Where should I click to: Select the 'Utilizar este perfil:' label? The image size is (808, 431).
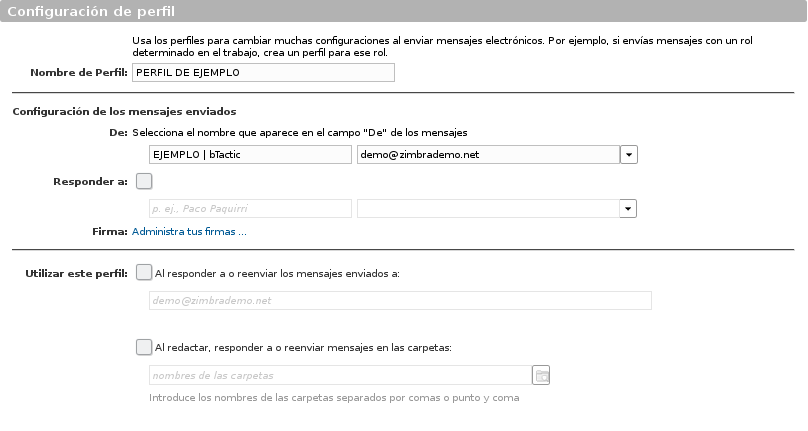pos(76,274)
